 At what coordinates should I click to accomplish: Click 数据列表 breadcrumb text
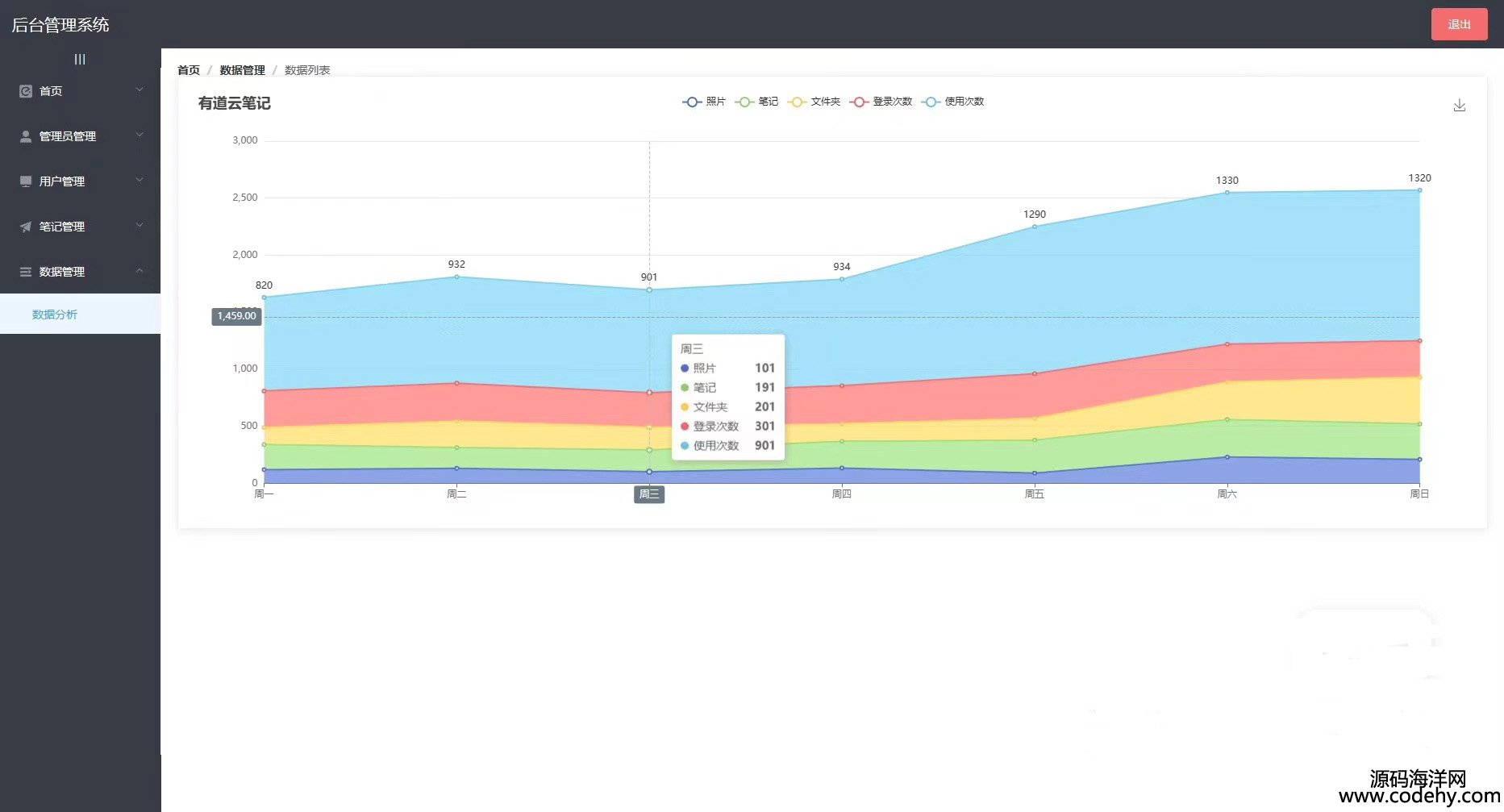click(x=307, y=70)
